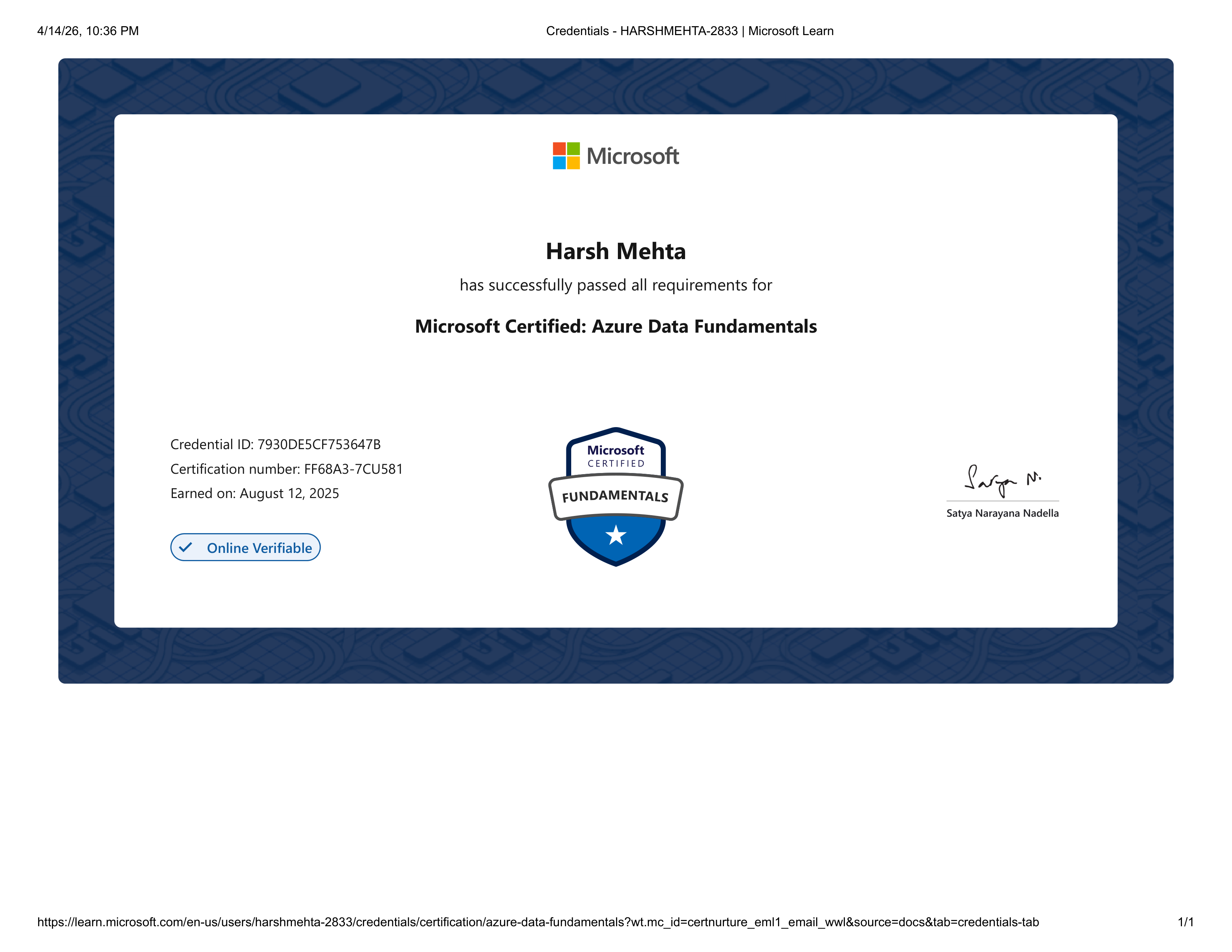Viewport: 1232px width, 952px height.
Task: Click the page number 1/1
Action: (1186, 922)
